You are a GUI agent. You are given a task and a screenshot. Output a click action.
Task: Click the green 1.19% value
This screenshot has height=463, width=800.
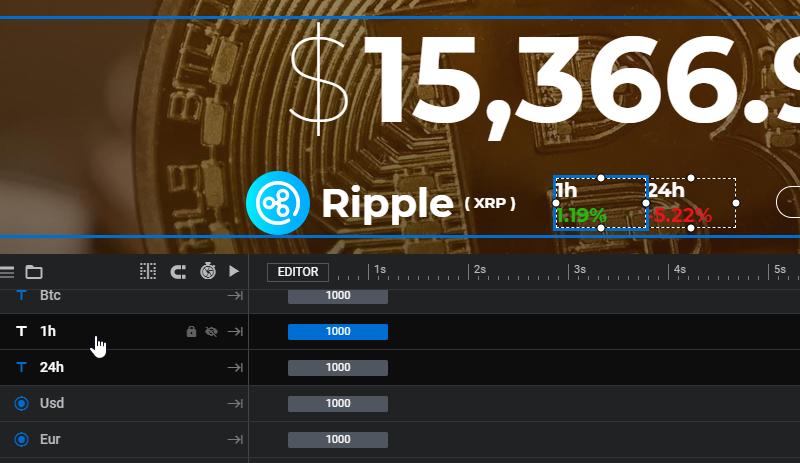coord(581,215)
